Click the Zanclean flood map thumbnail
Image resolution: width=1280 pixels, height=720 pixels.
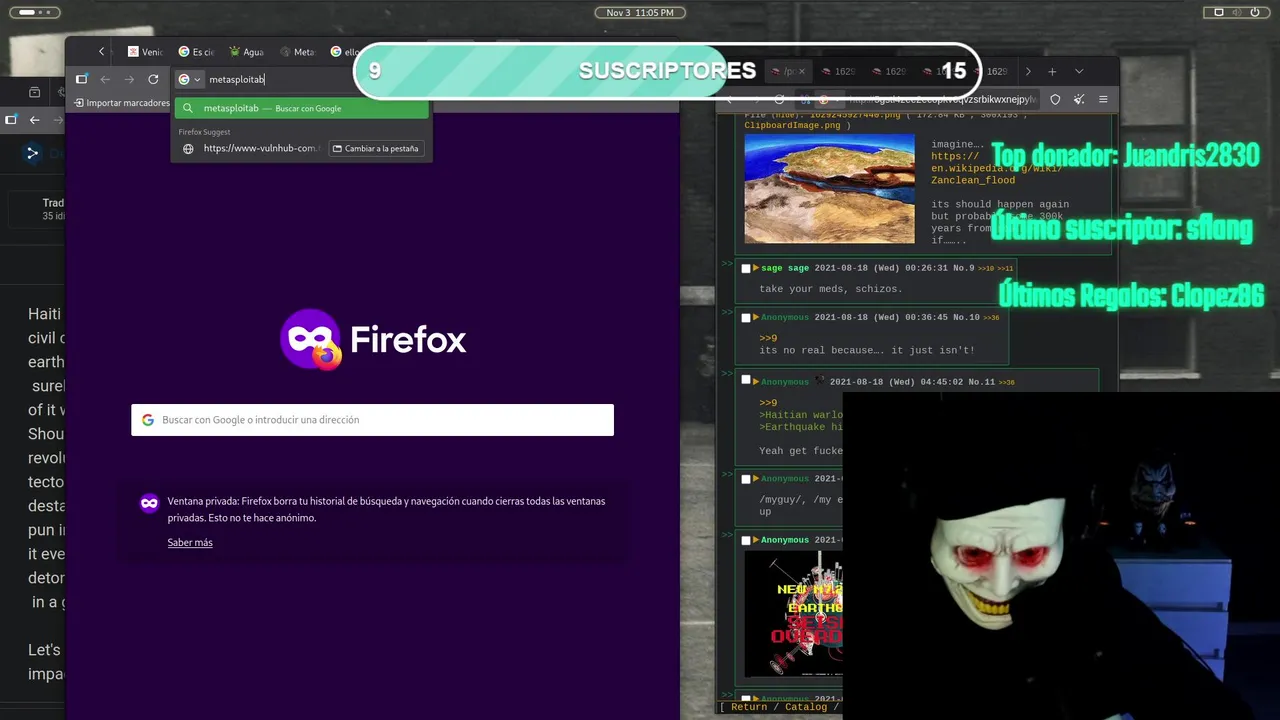pos(829,188)
